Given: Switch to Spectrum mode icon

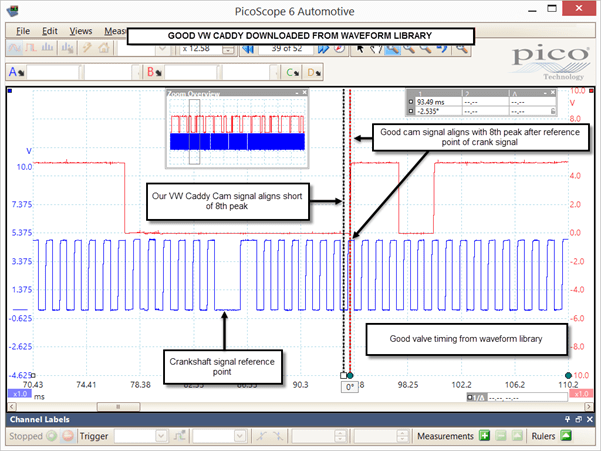Looking at the screenshot, I should coord(48,48).
